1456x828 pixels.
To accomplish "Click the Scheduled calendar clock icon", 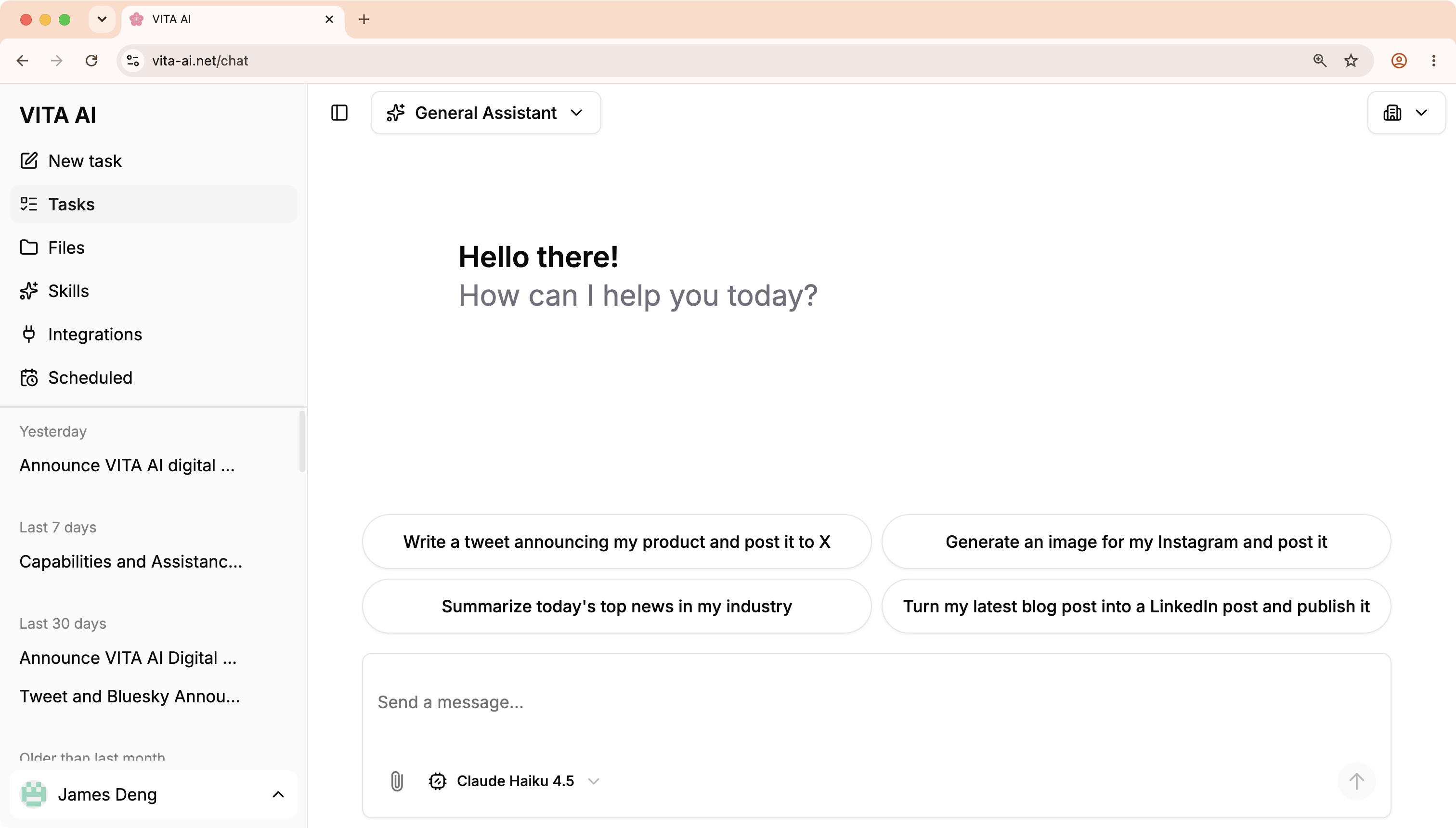I will pyautogui.click(x=29, y=377).
